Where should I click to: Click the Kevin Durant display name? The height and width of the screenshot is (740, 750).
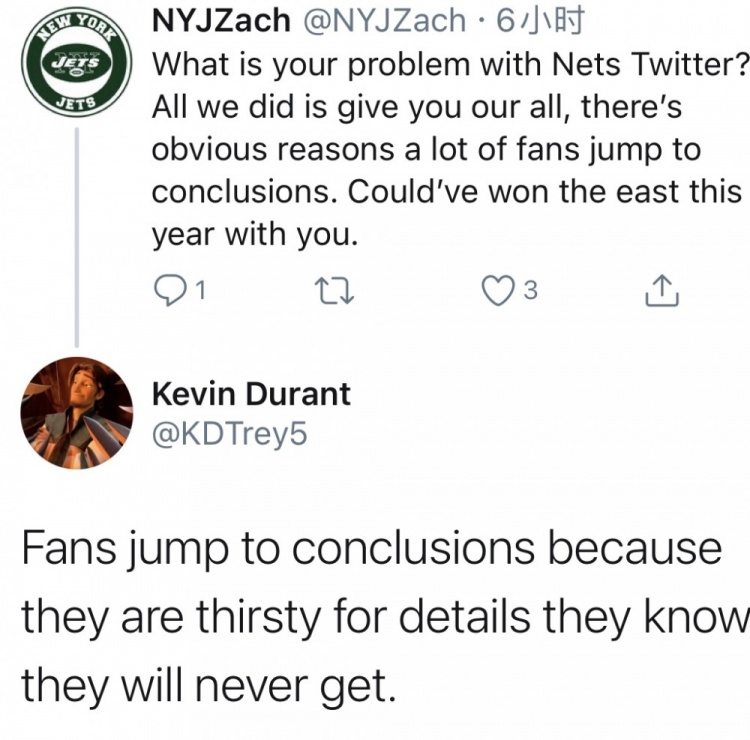(251, 393)
